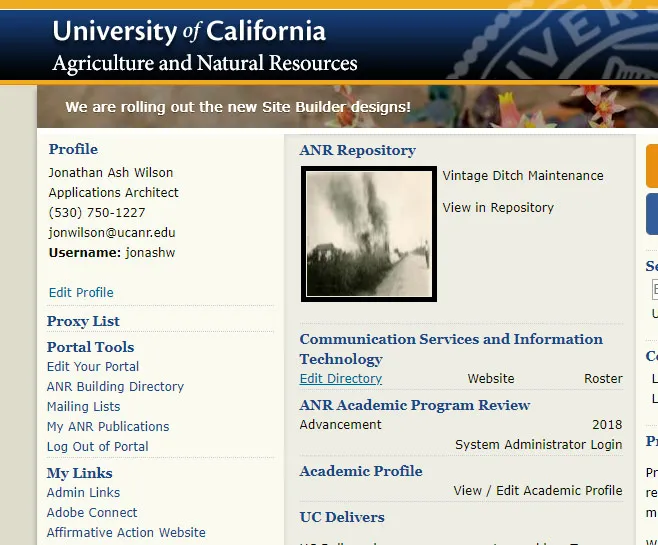This screenshot has height=545, width=658.
Task: Open the Vintage Ditch Maintenance photo thumbnail
Action: click(369, 234)
